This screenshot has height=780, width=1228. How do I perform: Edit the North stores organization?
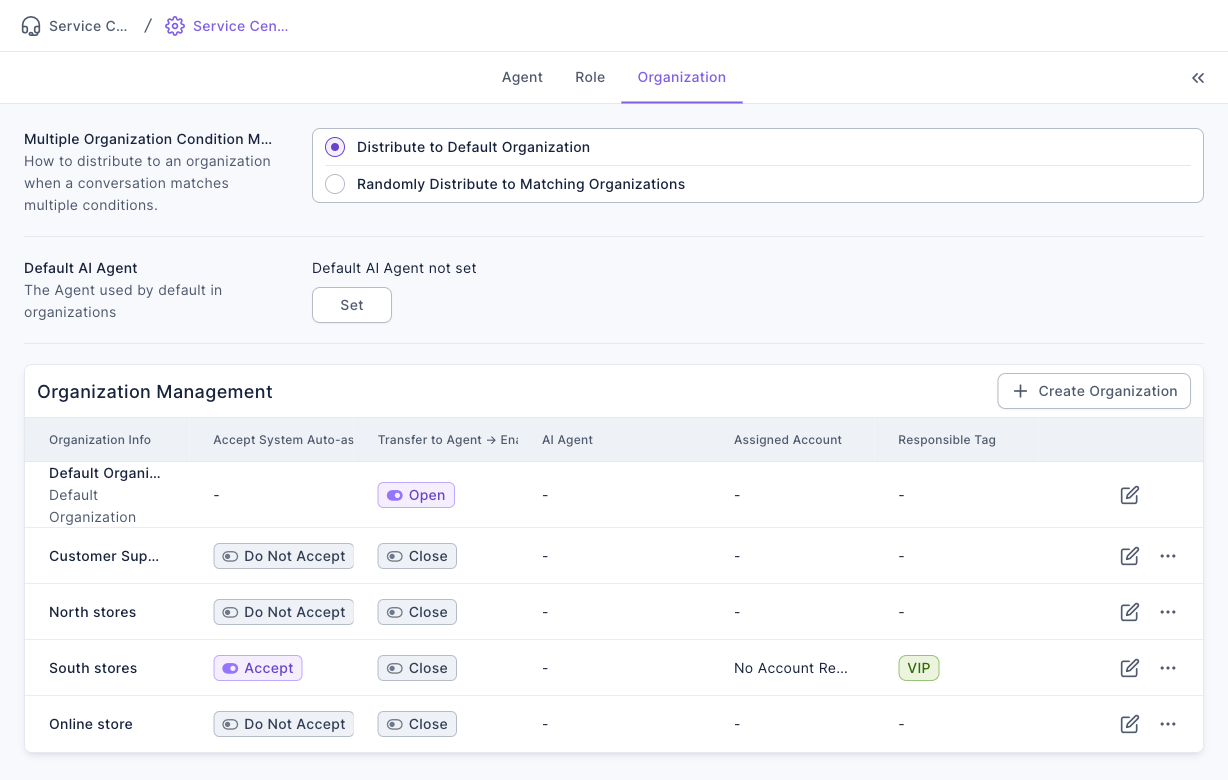[1130, 612]
